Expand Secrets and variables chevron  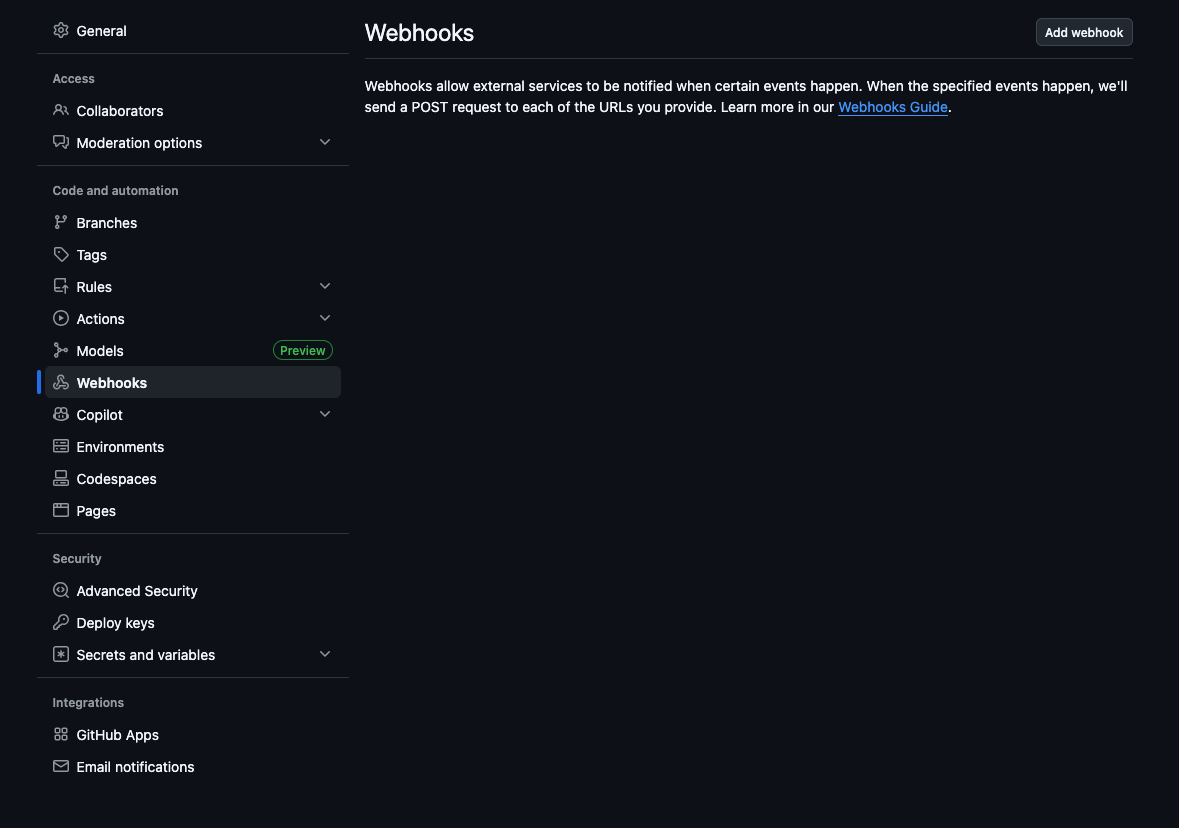[325, 655]
